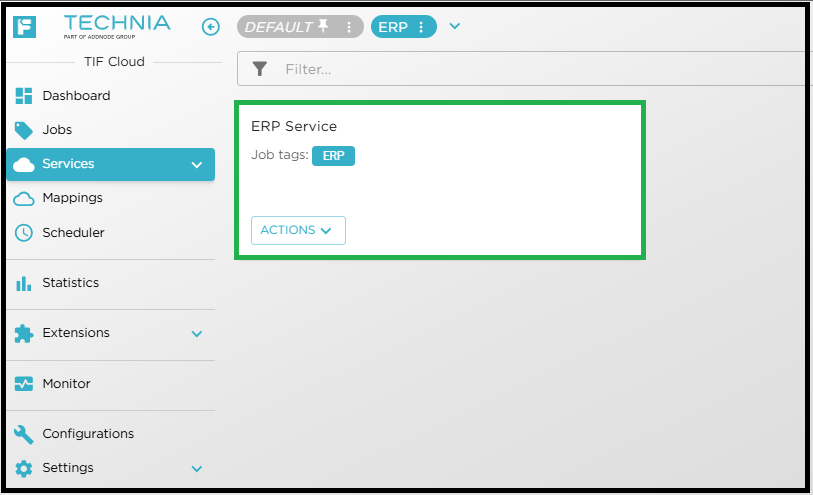Type in the Filter input field

coord(540,69)
